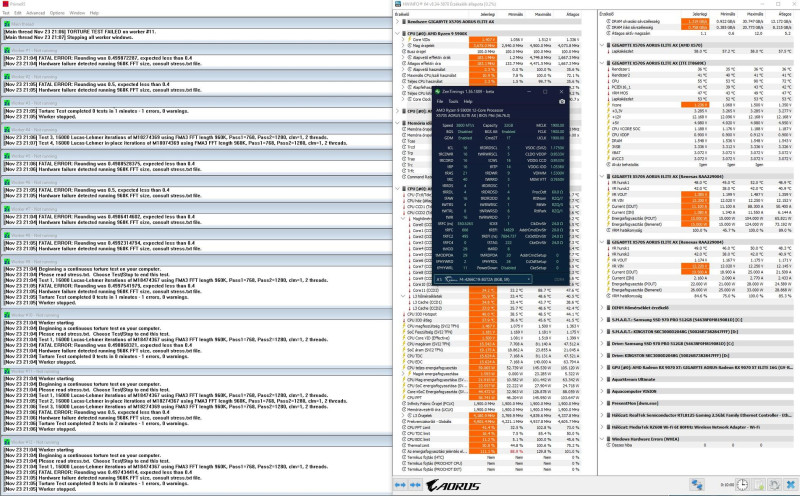The width and height of the screenshot is (800, 496).
Task: Collapse CPU [#0]: AMD Ryzen 9 5900X sensor group
Action: pyautogui.click(x=398, y=33)
